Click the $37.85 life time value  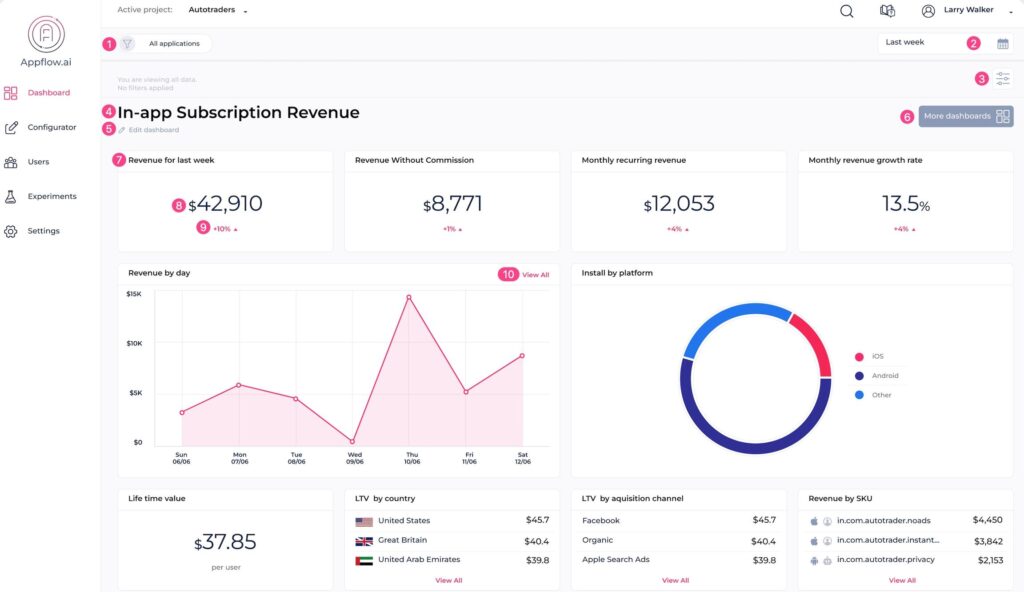tap(225, 542)
